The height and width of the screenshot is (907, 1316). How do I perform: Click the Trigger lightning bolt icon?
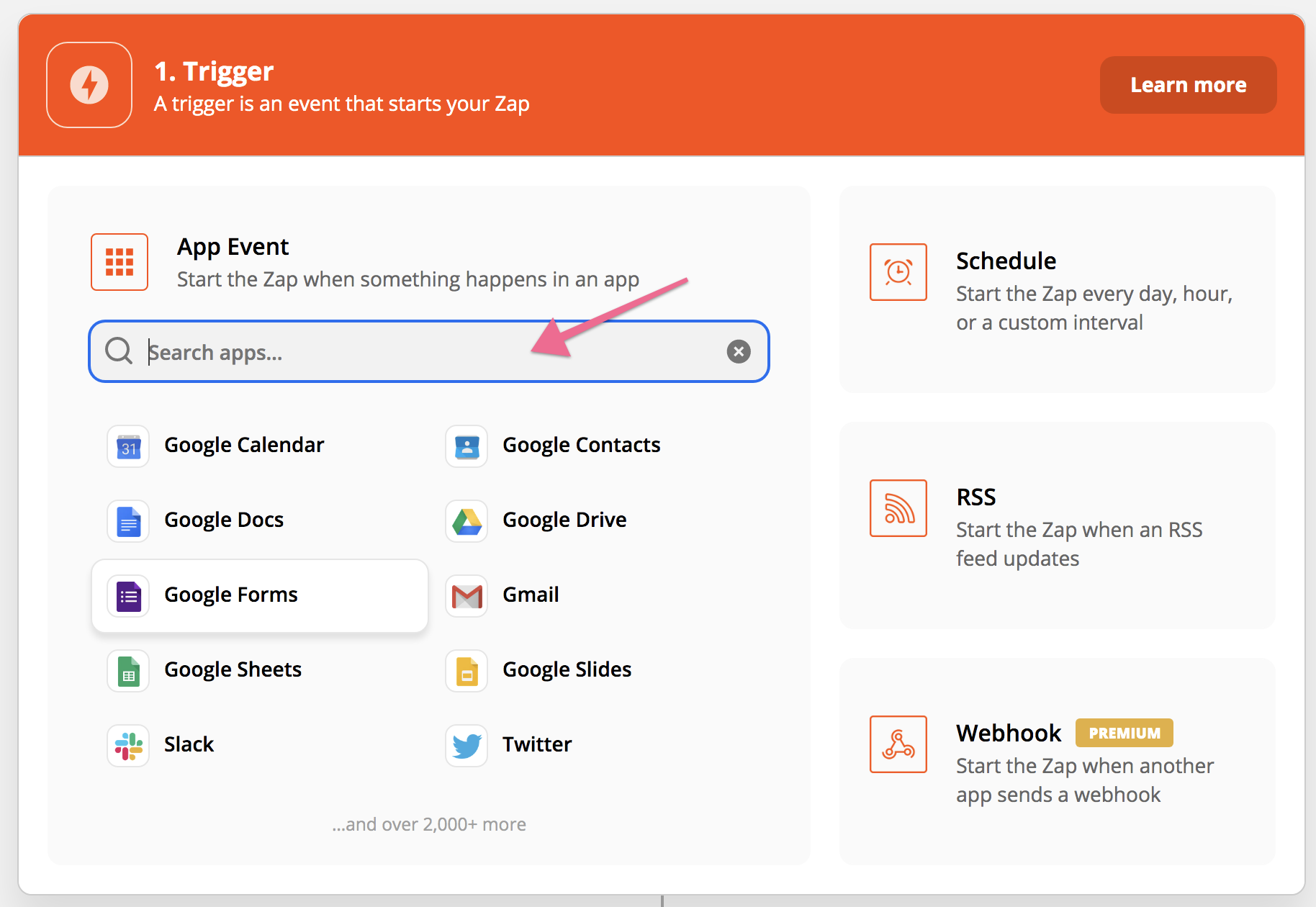89,85
